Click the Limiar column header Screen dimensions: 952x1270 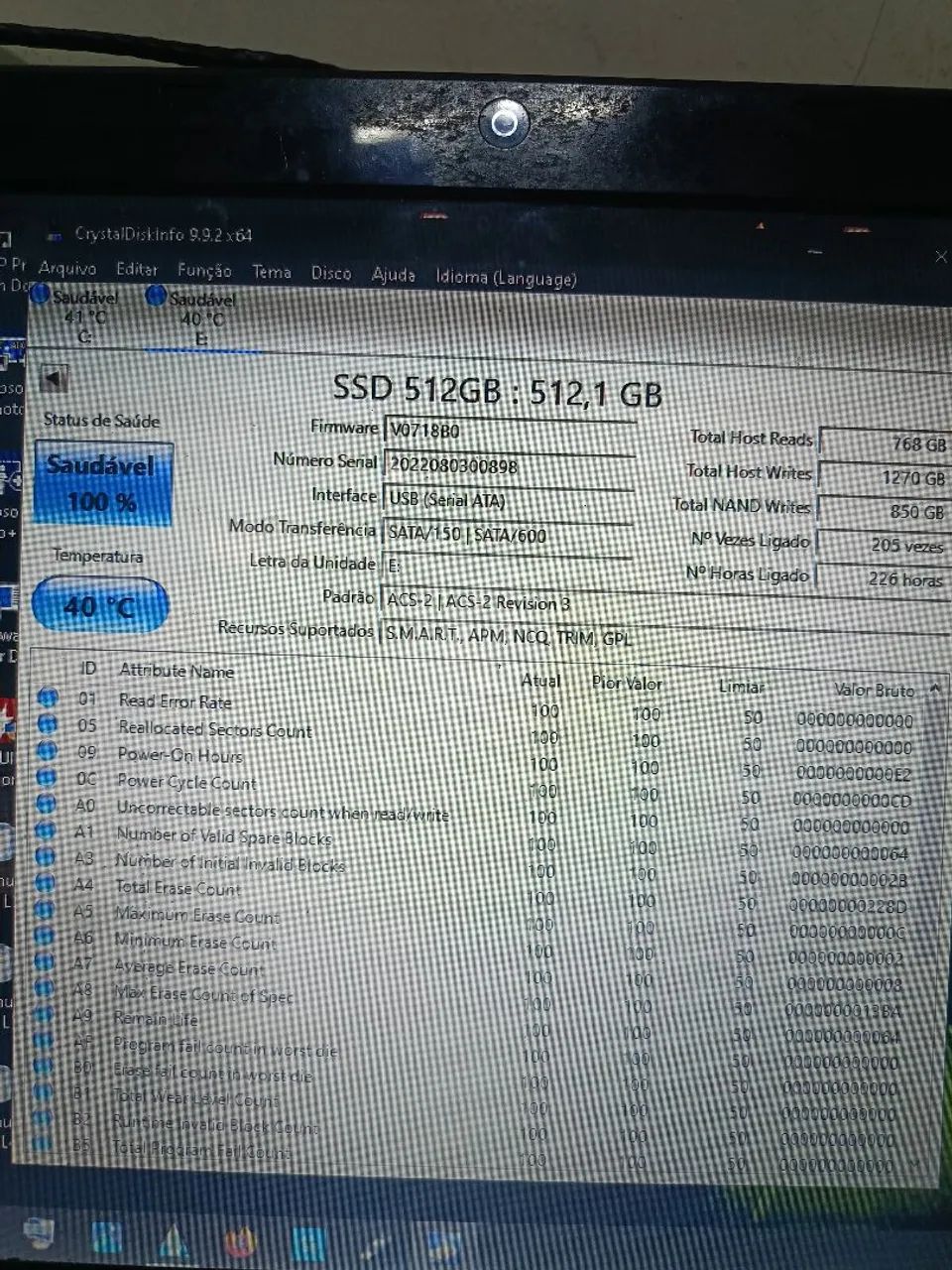click(x=740, y=687)
